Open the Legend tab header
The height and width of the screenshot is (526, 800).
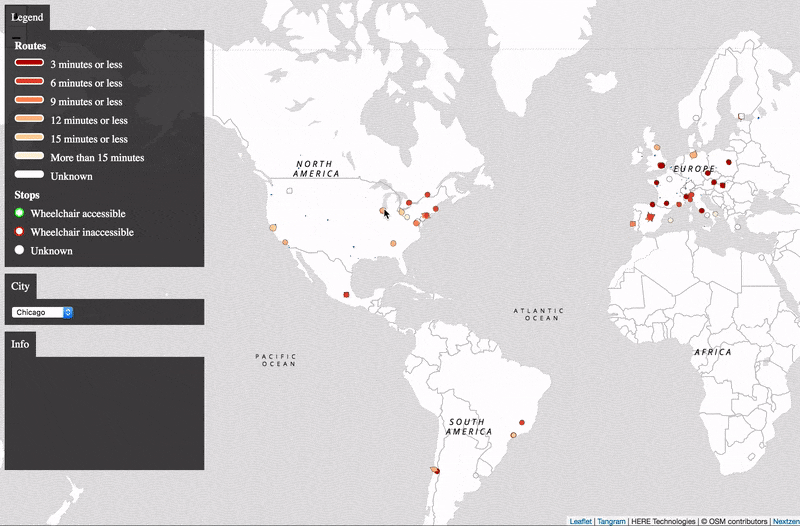(27, 17)
